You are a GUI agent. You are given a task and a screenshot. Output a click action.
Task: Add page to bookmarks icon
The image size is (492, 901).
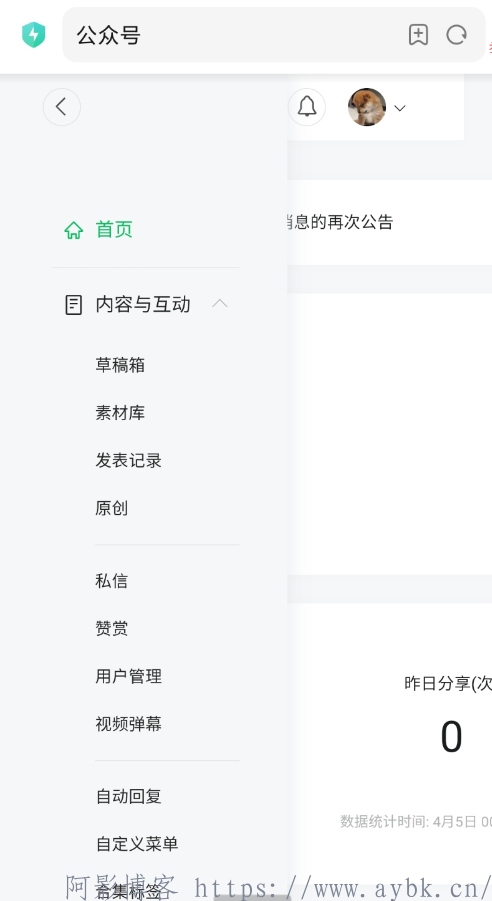click(418, 35)
